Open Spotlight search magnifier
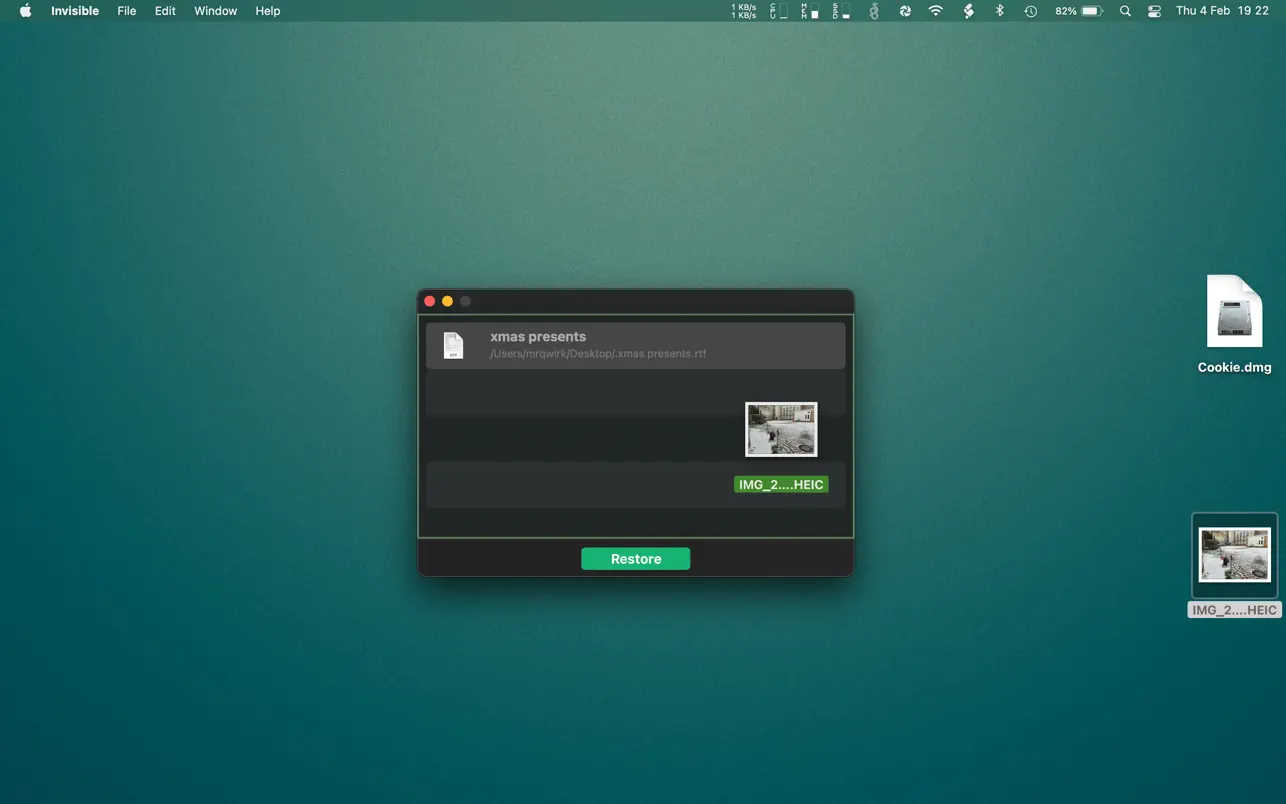This screenshot has width=1286, height=804. [x=1125, y=11]
